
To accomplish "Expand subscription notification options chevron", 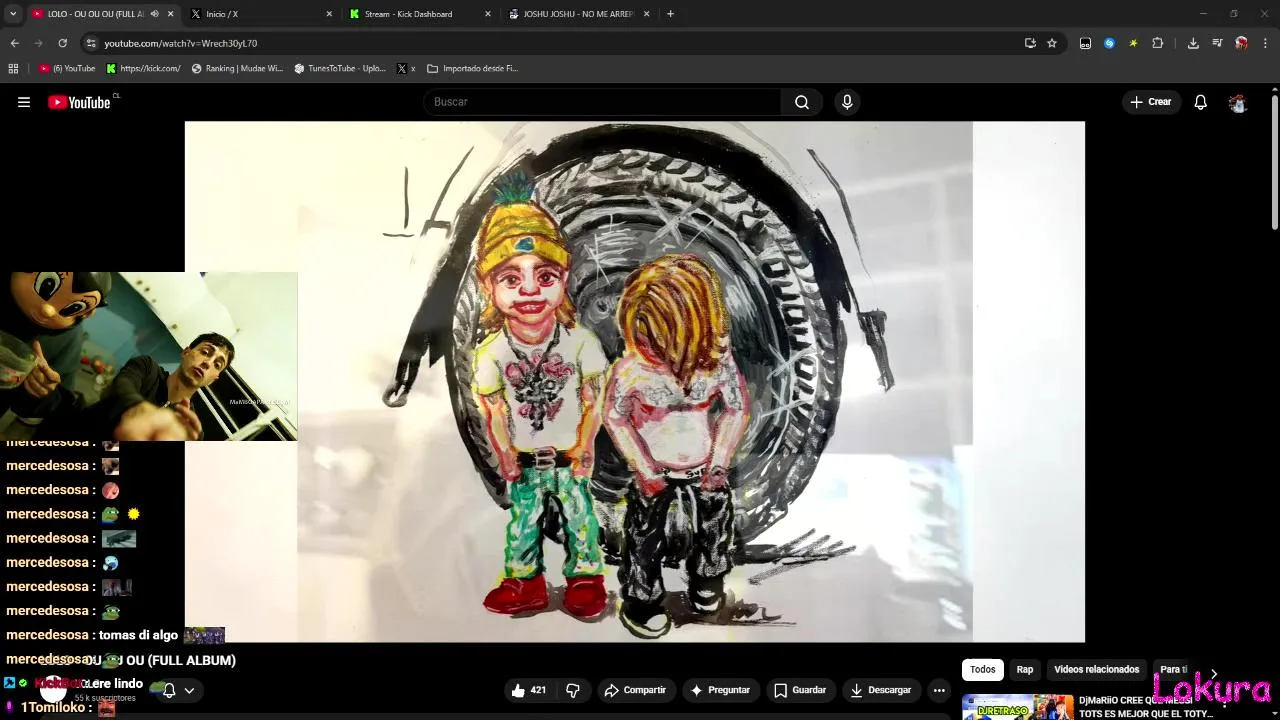I will tap(188, 690).
